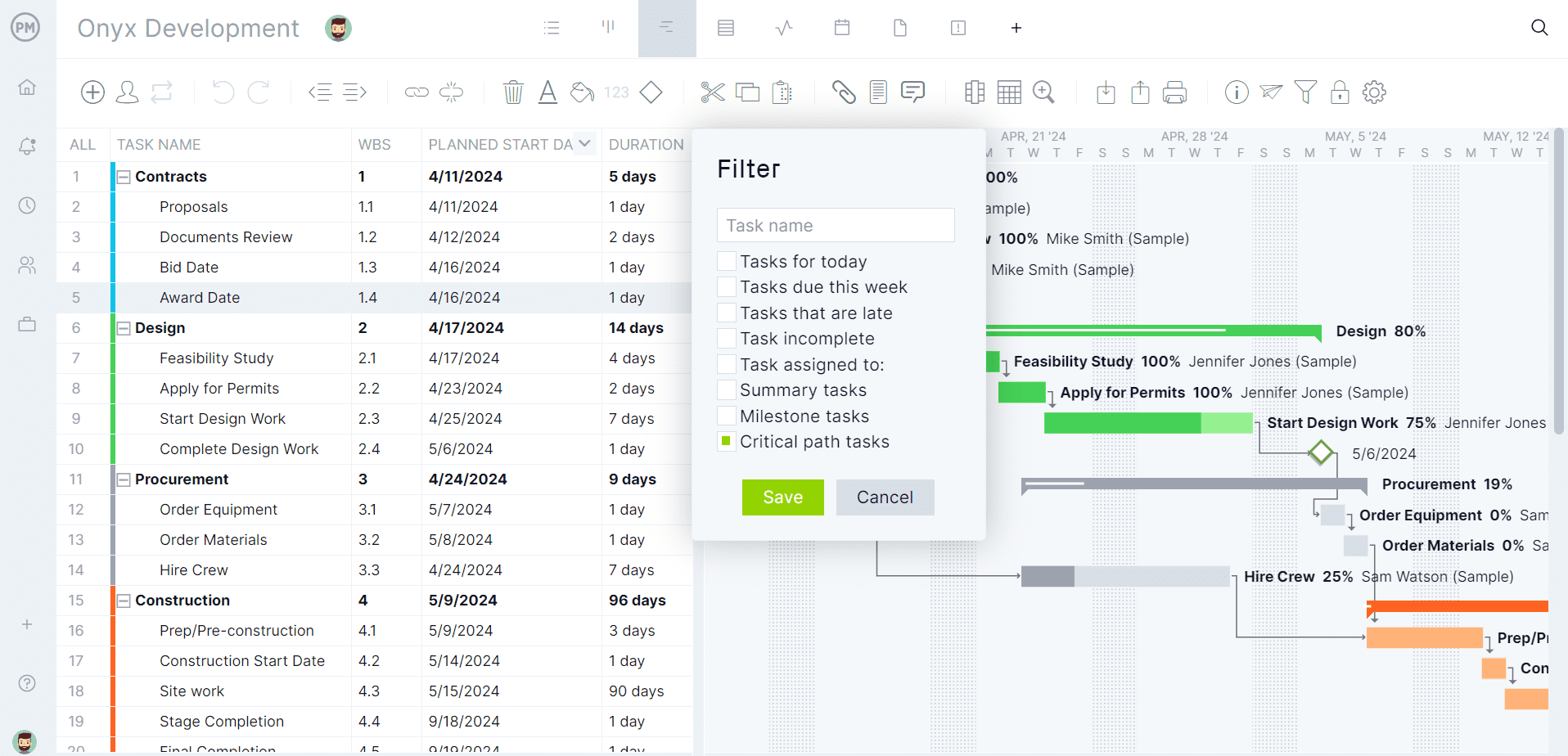Assign a team member with person icon

click(x=127, y=92)
